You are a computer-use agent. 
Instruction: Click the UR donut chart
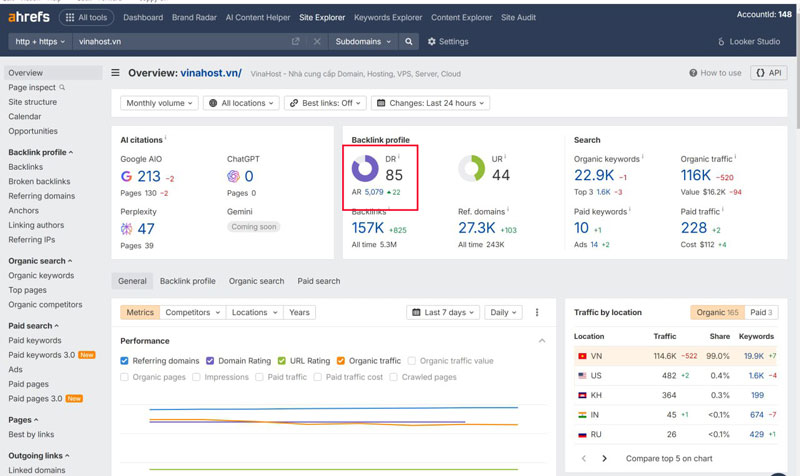471,168
